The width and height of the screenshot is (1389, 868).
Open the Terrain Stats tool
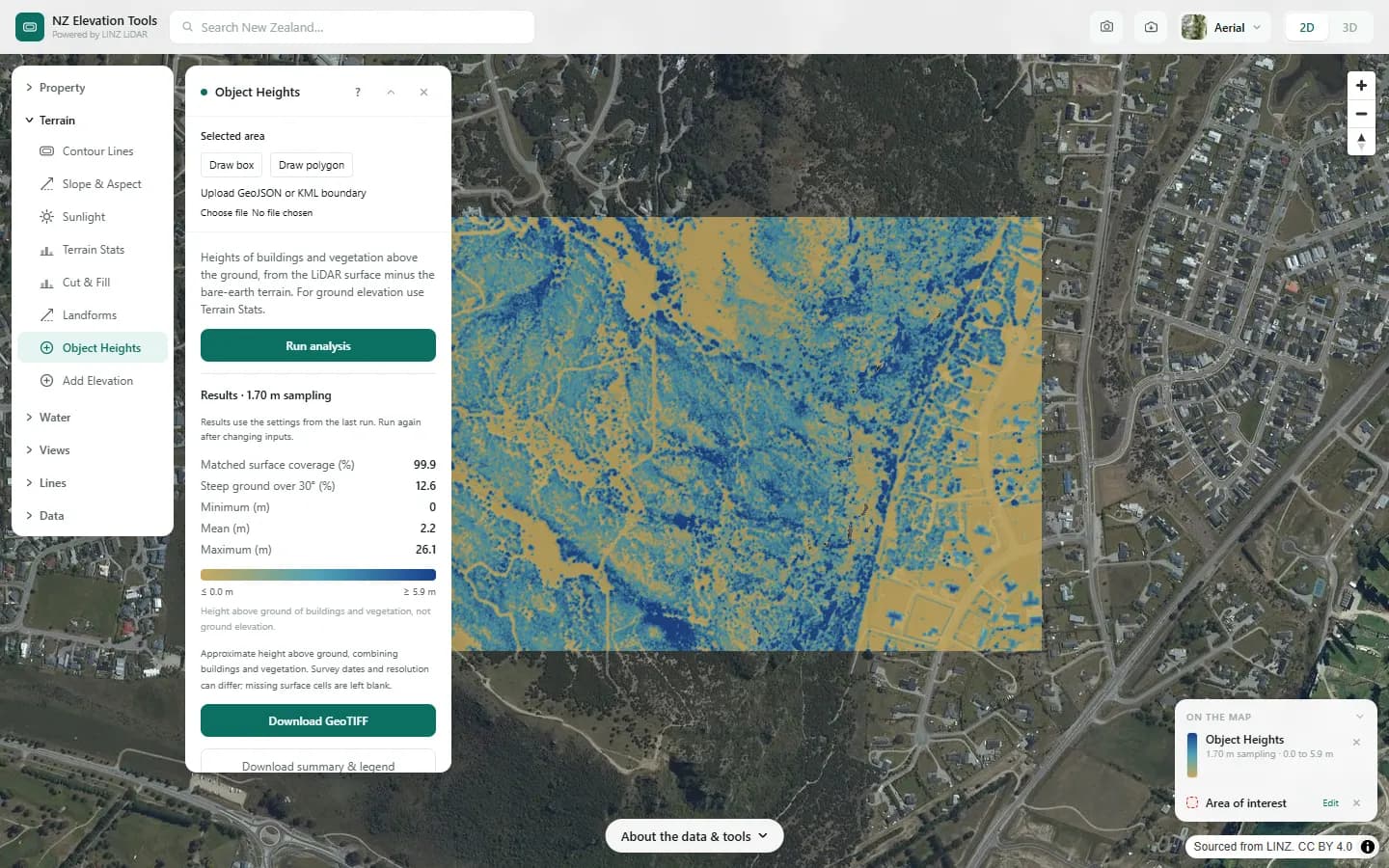[93, 250]
